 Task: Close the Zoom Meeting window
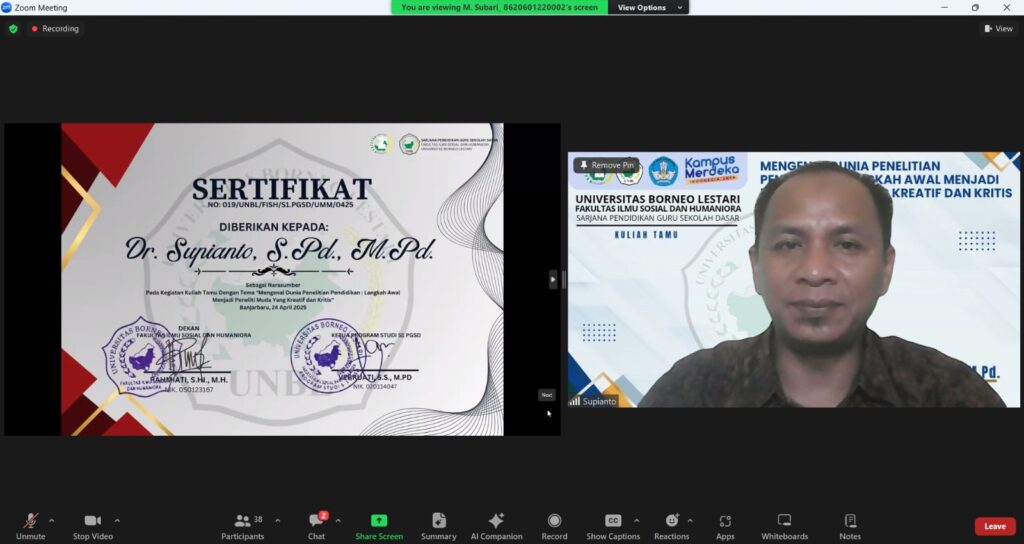tap(1006, 7)
